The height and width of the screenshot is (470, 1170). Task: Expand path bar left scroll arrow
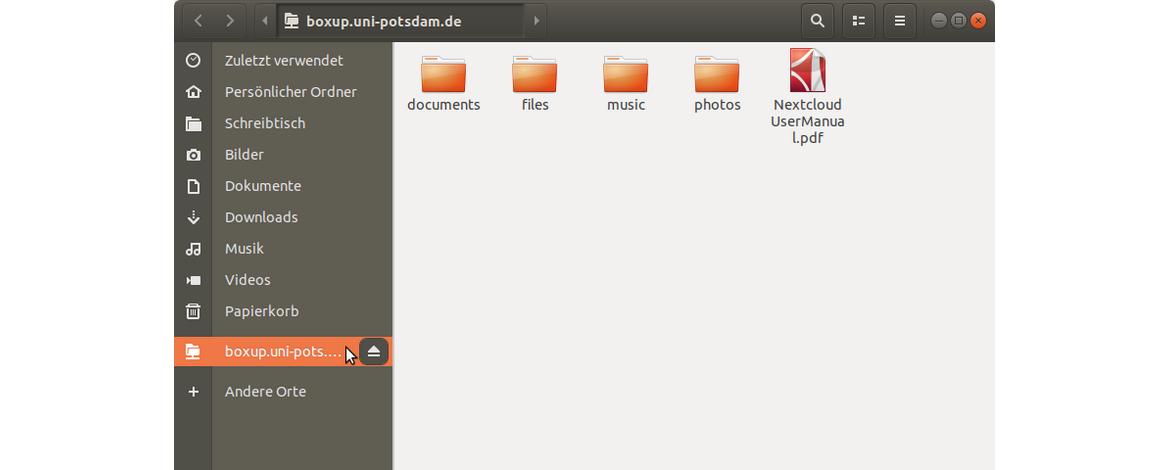pos(265,20)
